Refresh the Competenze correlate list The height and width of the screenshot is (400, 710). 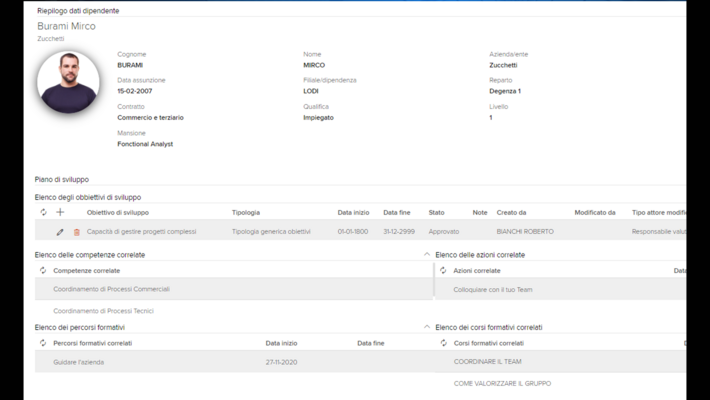(x=43, y=271)
